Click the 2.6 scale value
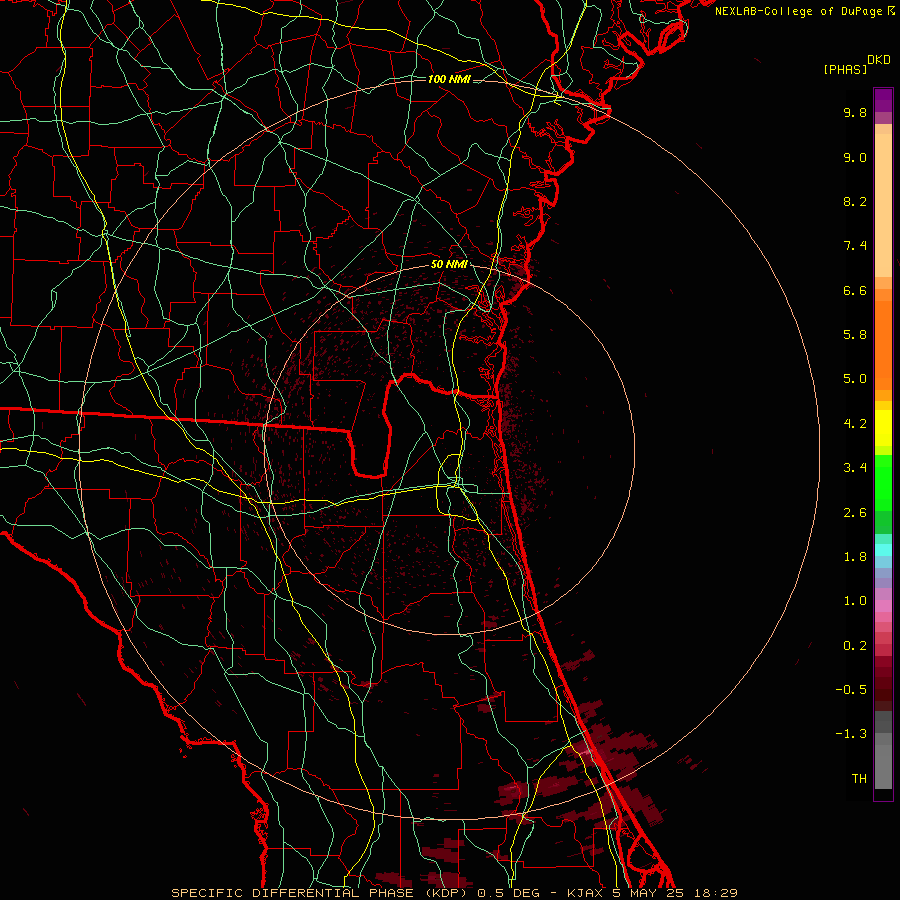 855,513
